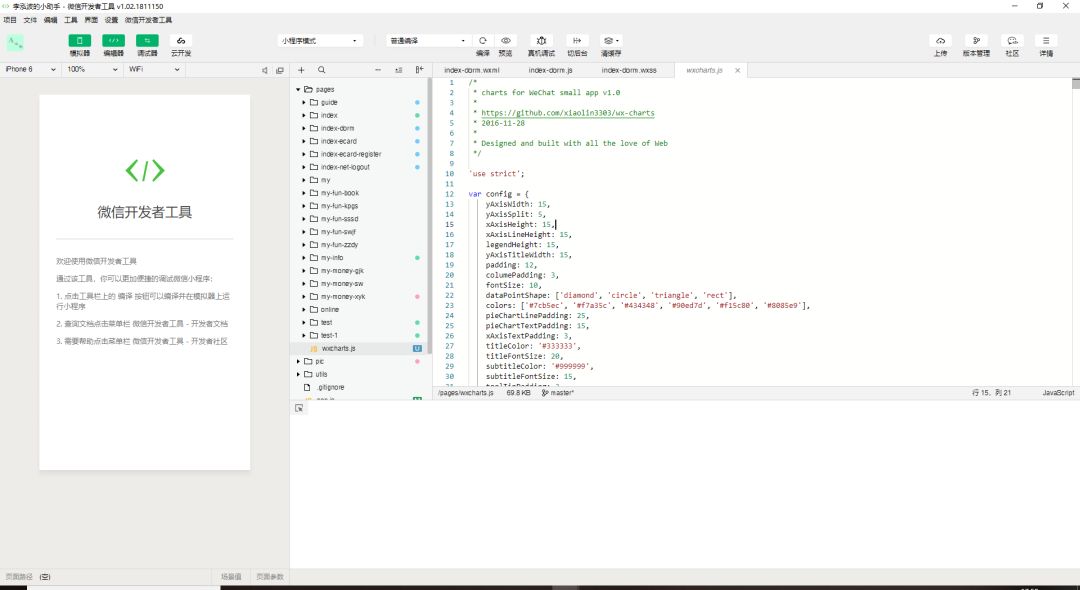Open the github wx-charts link in code
1080x590 pixels.
(568, 113)
